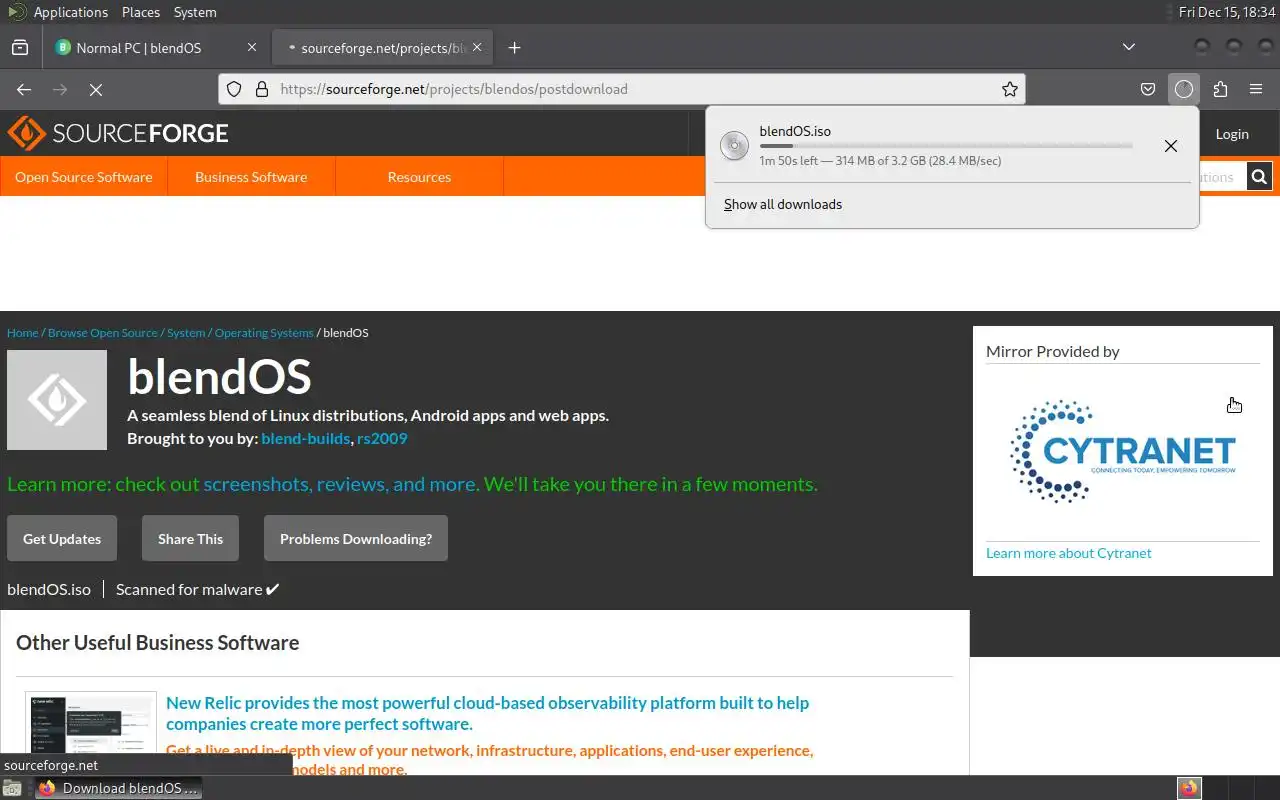Screen dimensions: 1280x800
Task: Open the Open Source Software menu
Action: [84, 177]
